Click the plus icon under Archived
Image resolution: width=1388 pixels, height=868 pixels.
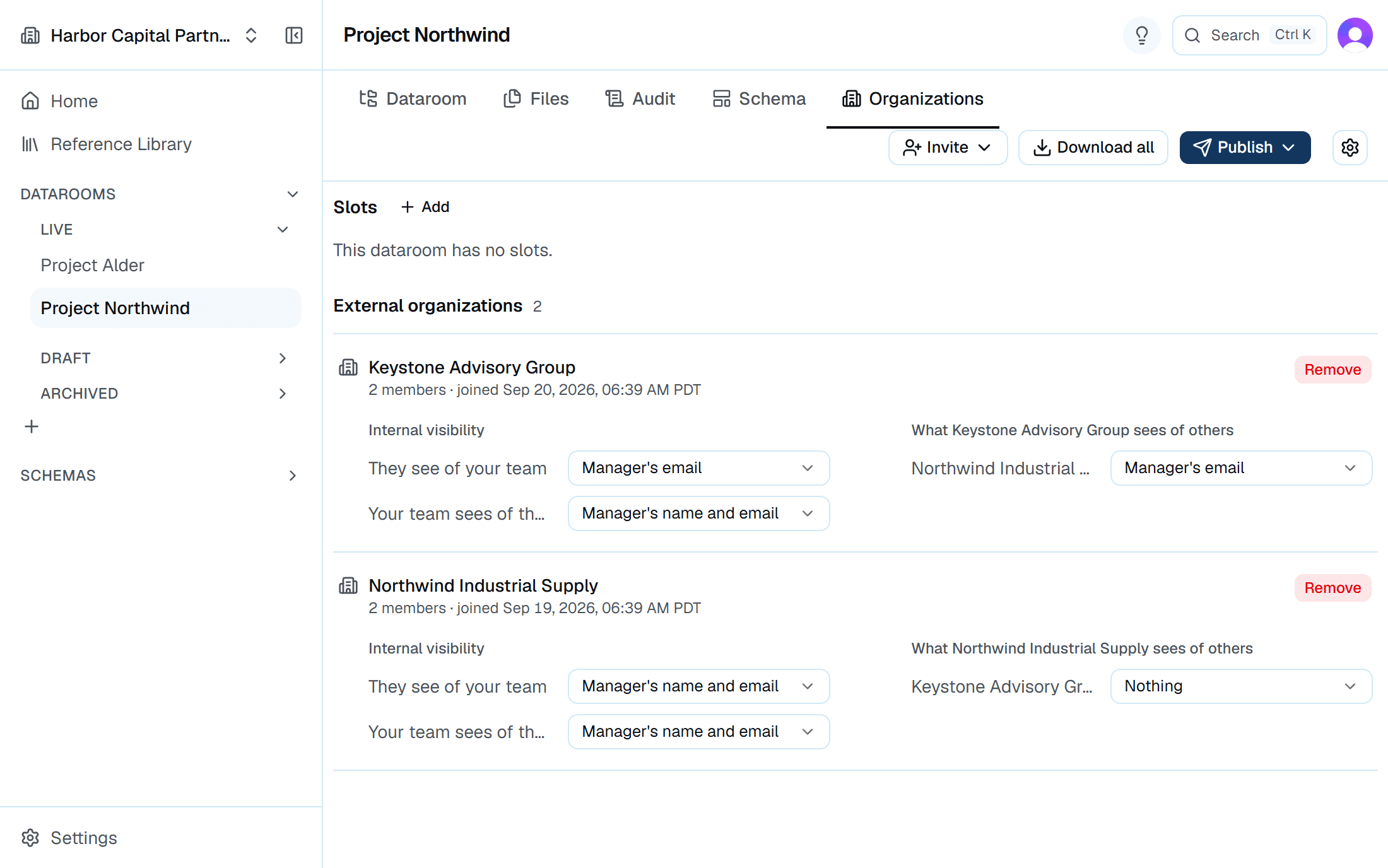point(32,427)
